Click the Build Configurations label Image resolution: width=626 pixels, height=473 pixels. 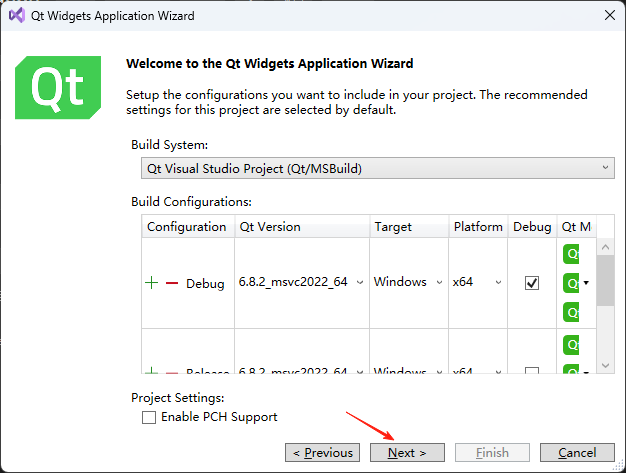pos(192,202)
